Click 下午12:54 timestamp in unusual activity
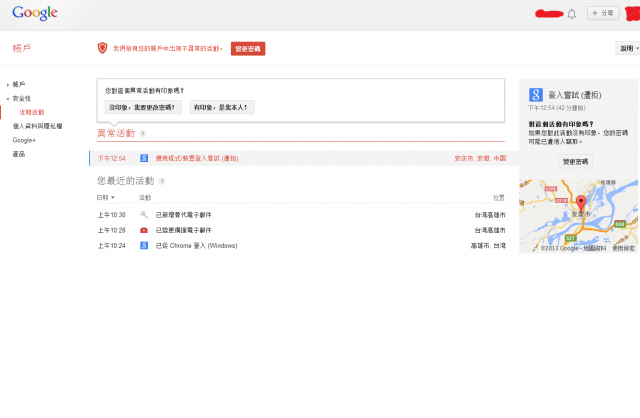This screenshot has width=640, height=418. (x=111, y=158)
